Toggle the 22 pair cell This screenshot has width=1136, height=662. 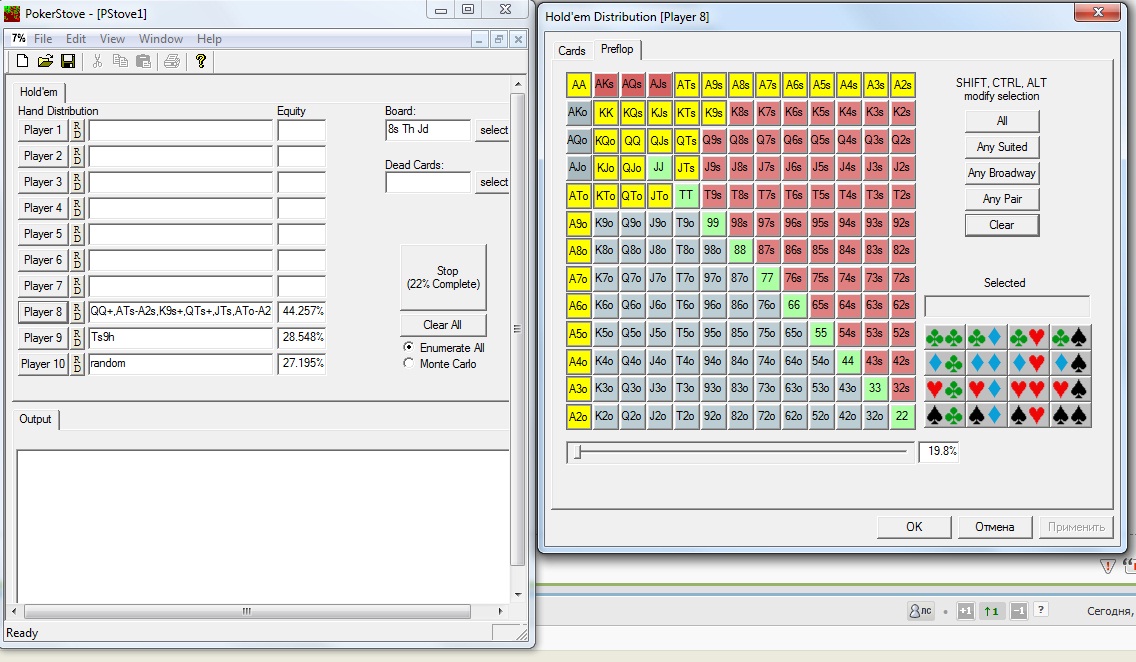coord(902,416)
